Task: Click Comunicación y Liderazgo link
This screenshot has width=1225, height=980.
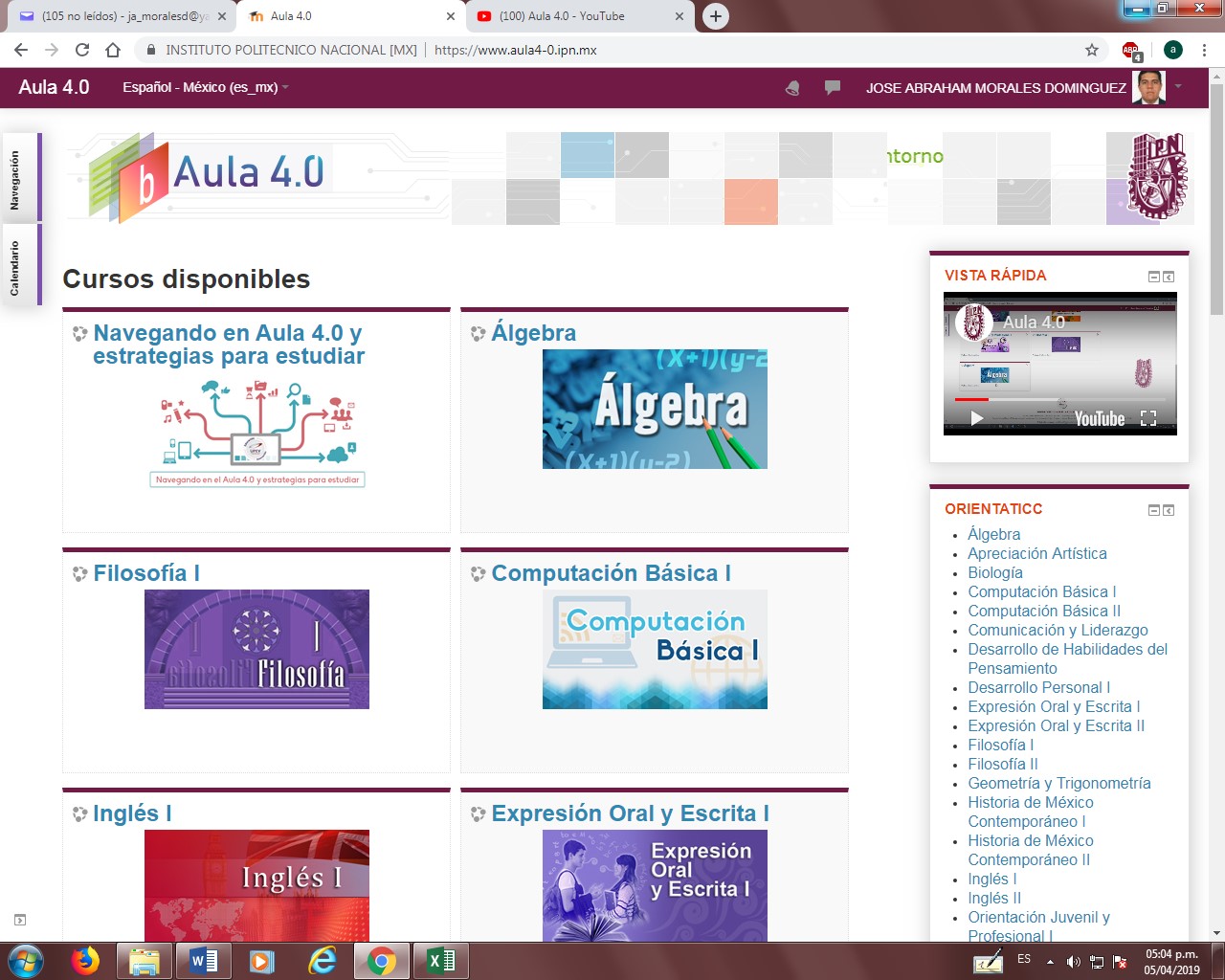Action: click(1058, 630)
